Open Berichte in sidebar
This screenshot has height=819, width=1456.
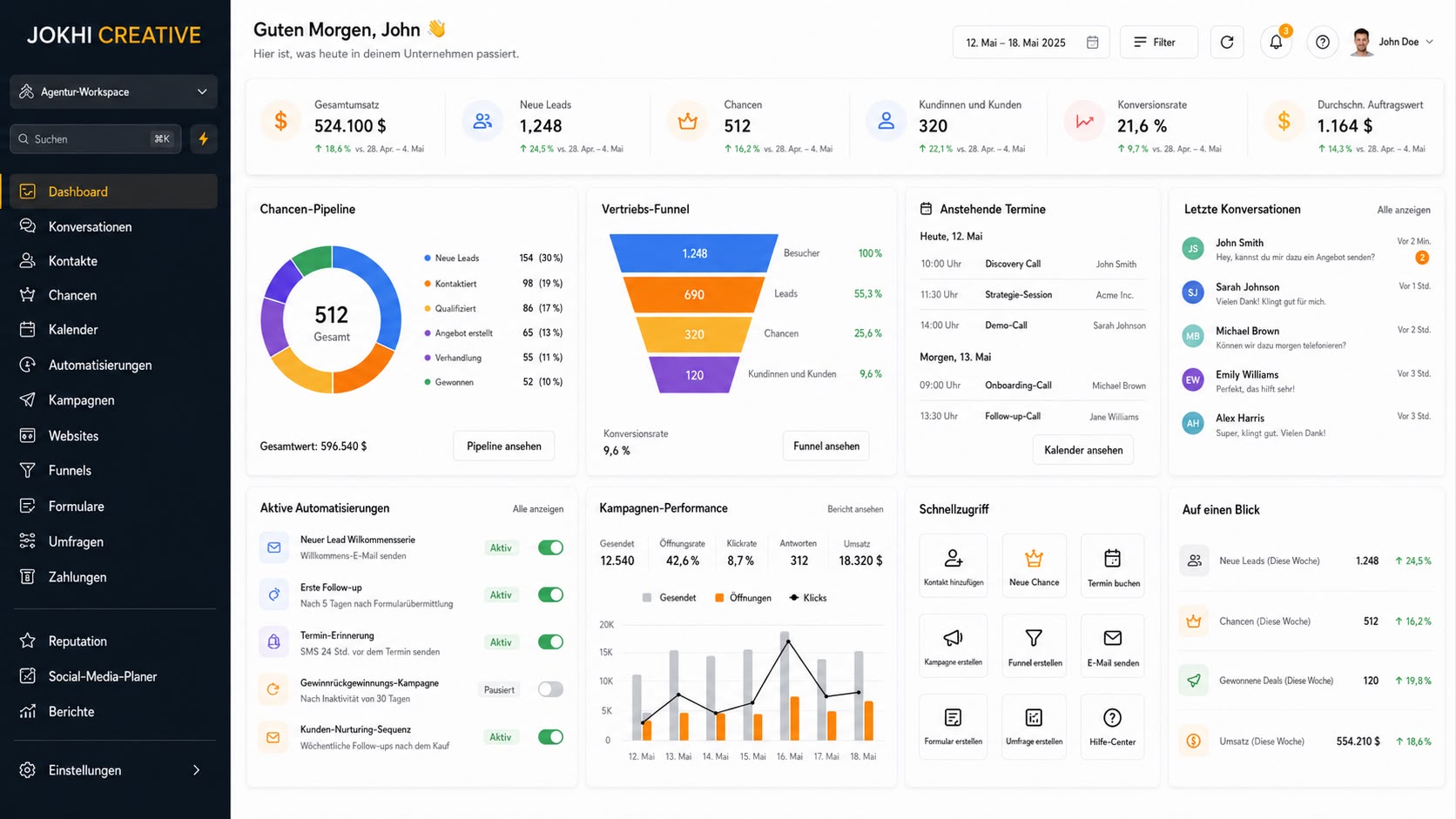point(113,712)
